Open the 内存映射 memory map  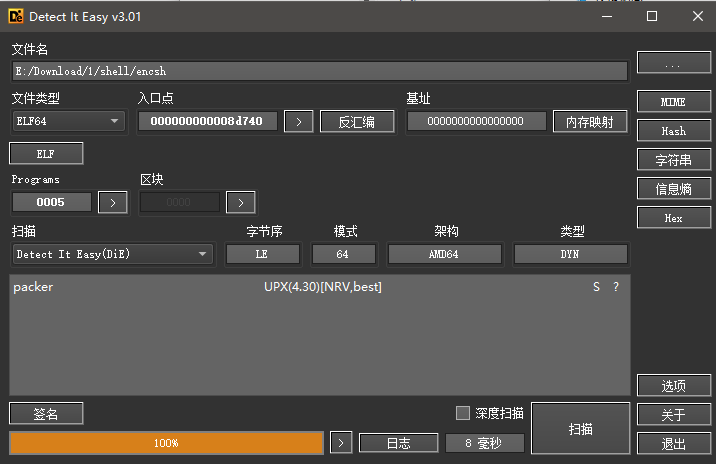point(590,121)
